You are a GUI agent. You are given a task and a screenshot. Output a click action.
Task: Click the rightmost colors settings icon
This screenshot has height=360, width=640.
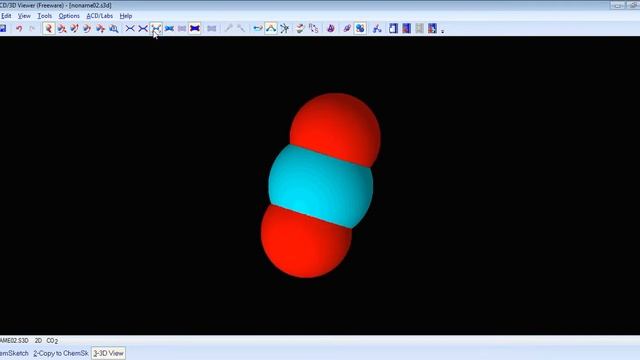point(433,28)
